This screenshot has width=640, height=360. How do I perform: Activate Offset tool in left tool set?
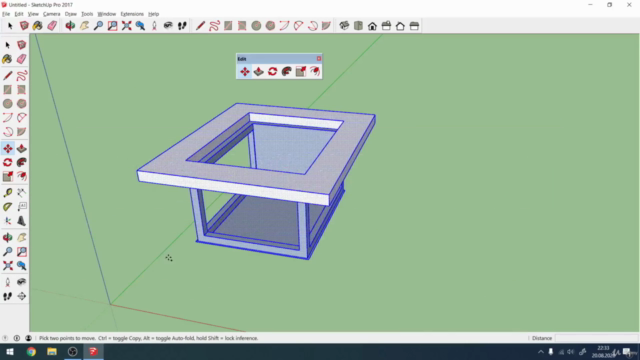pos(22,176)
